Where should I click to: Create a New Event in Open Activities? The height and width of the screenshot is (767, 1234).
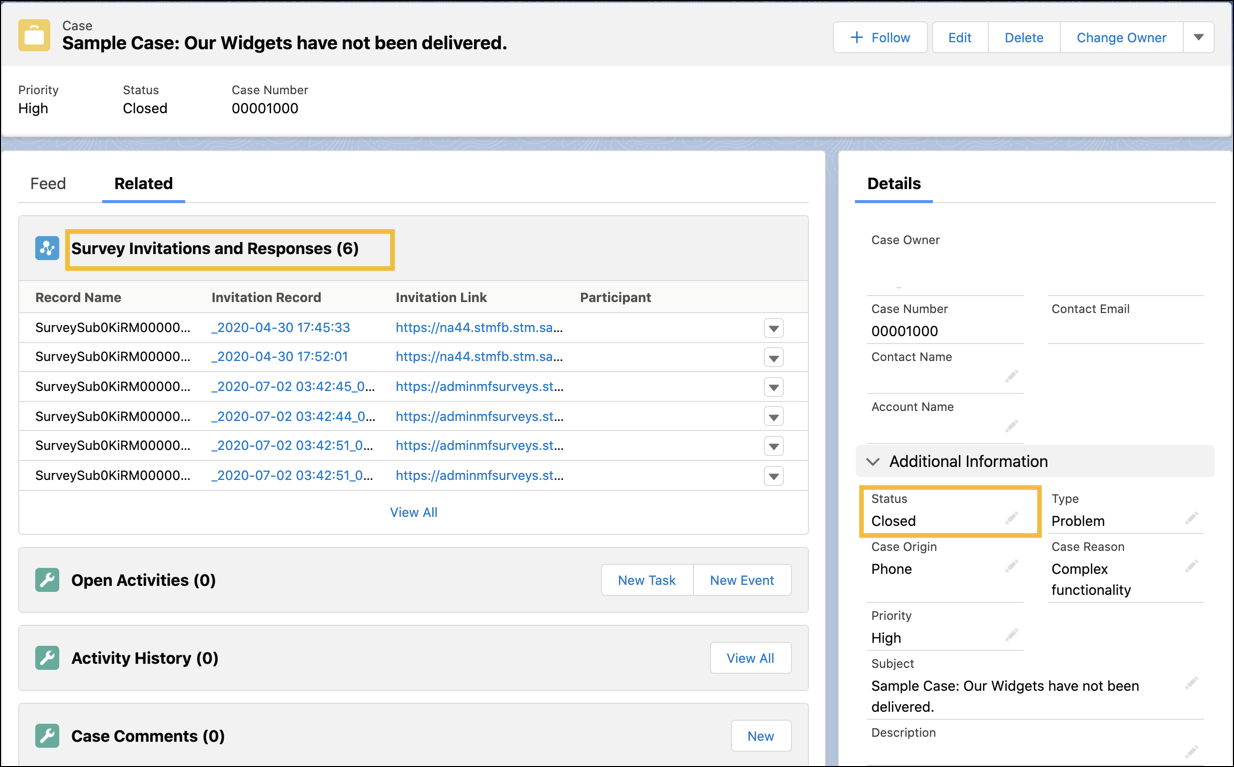tap(742, 580)
